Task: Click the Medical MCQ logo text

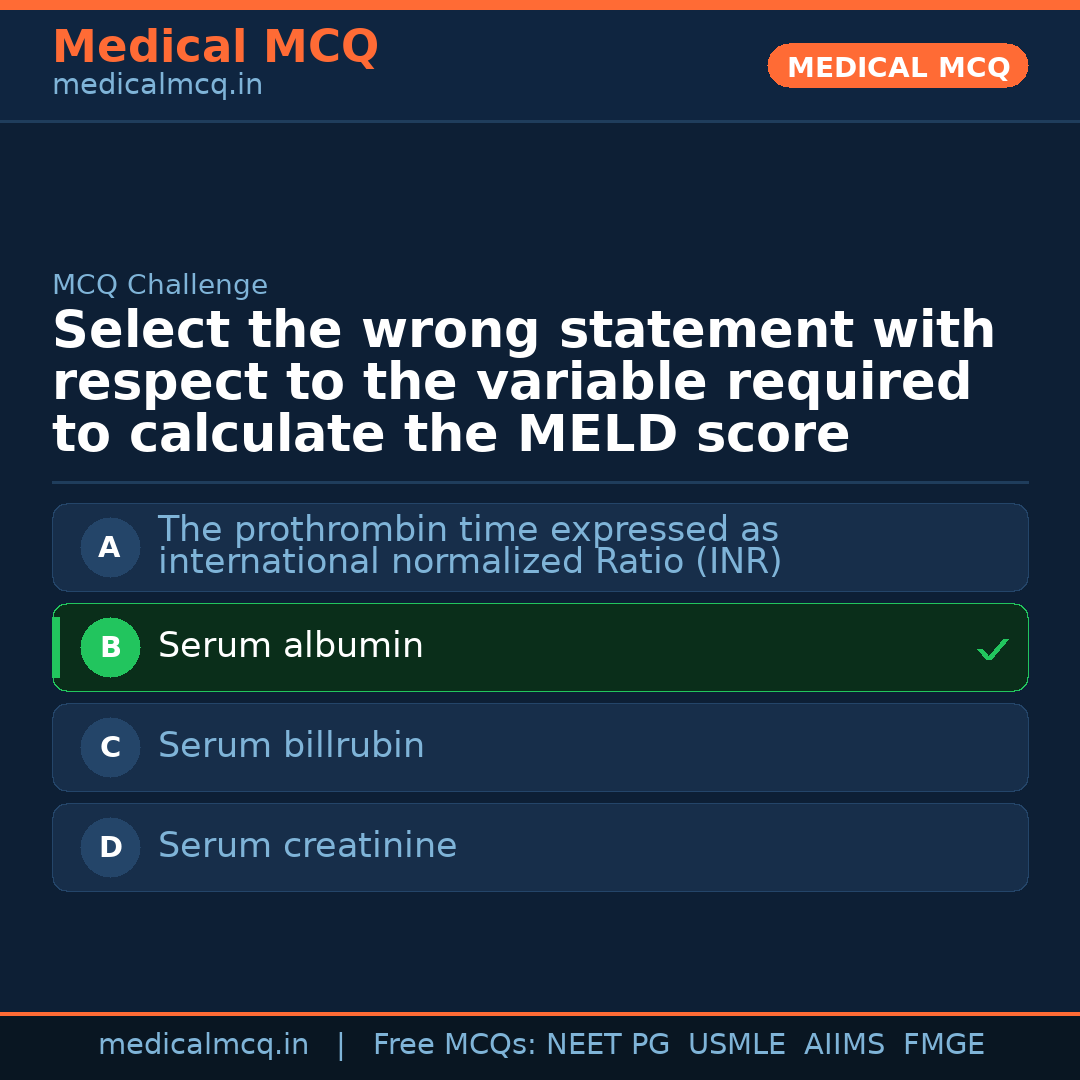Action: [x=215, y=46]
